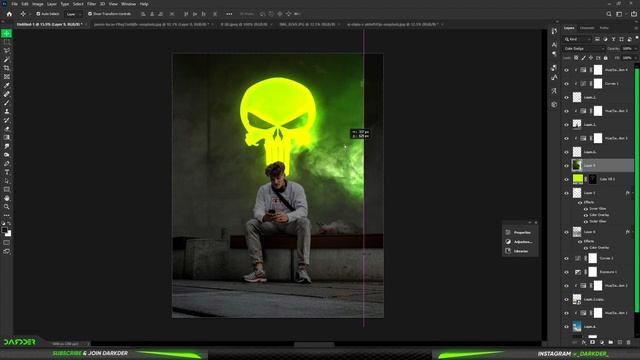Select the Frame tool
Image resolution: width=640 pixels, height=360 pixels.
tap(7, 77)
